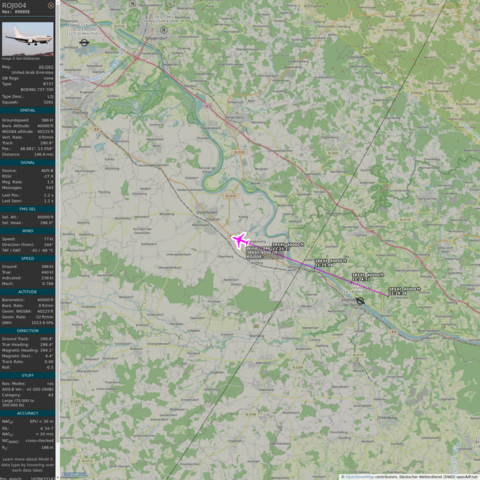Image resolution: width=480 pixels, height=480 pixels.
Task: Close the ROJ004 aircraft info panel
Action: (x=51, y=5)
